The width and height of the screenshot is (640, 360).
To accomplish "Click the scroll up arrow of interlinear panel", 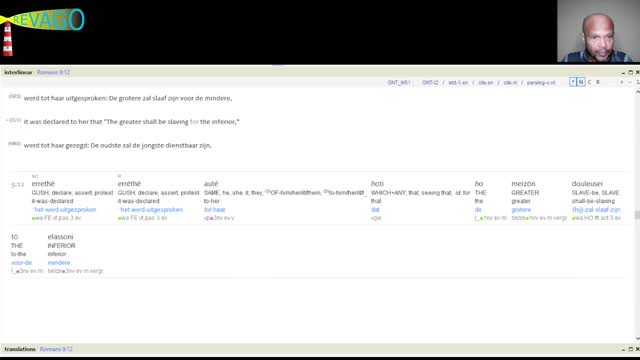I will pyautogui.click(x=638, y=92).
